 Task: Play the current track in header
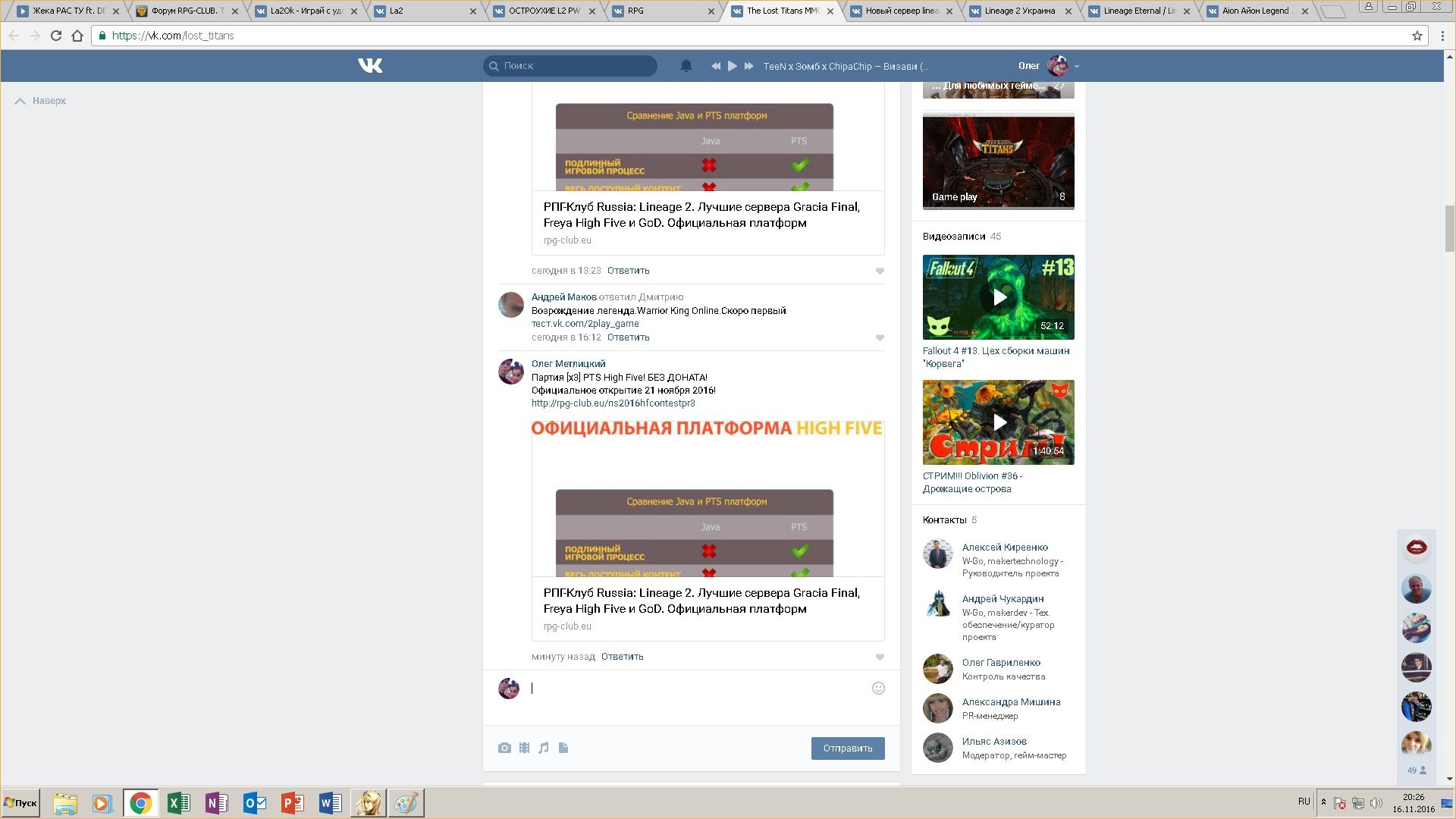click(733, 66)
